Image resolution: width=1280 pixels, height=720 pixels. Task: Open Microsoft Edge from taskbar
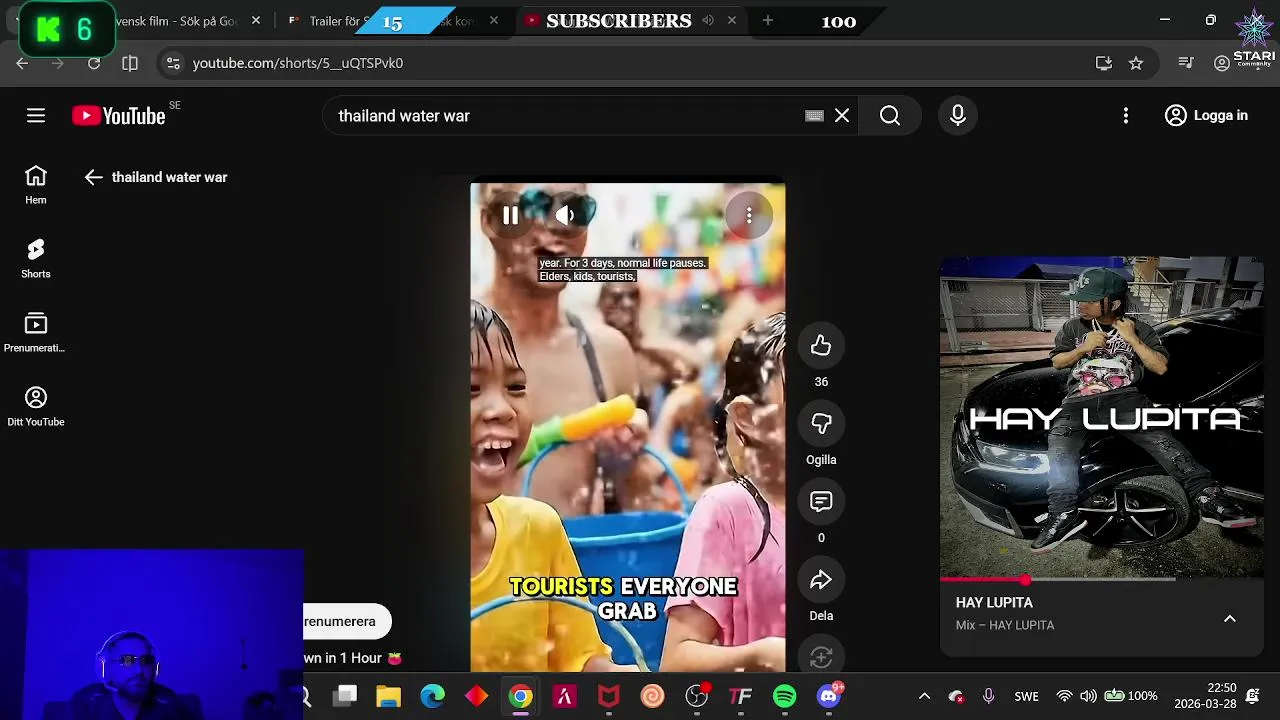(432, 696)
